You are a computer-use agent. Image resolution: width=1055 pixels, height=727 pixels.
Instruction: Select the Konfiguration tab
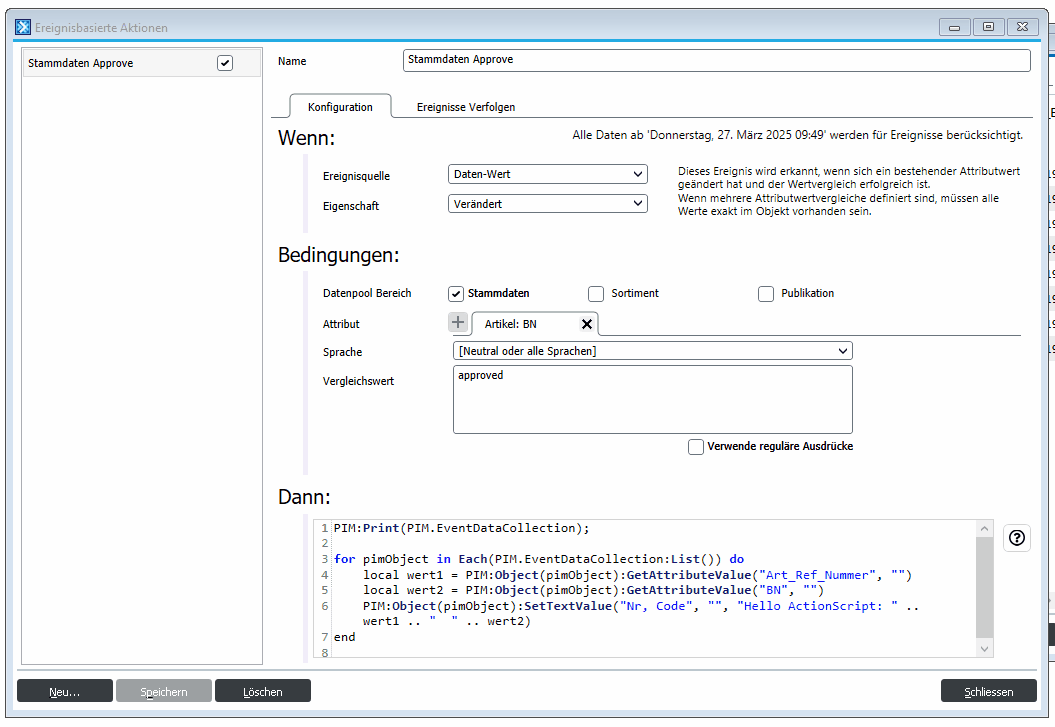[340, 107]
